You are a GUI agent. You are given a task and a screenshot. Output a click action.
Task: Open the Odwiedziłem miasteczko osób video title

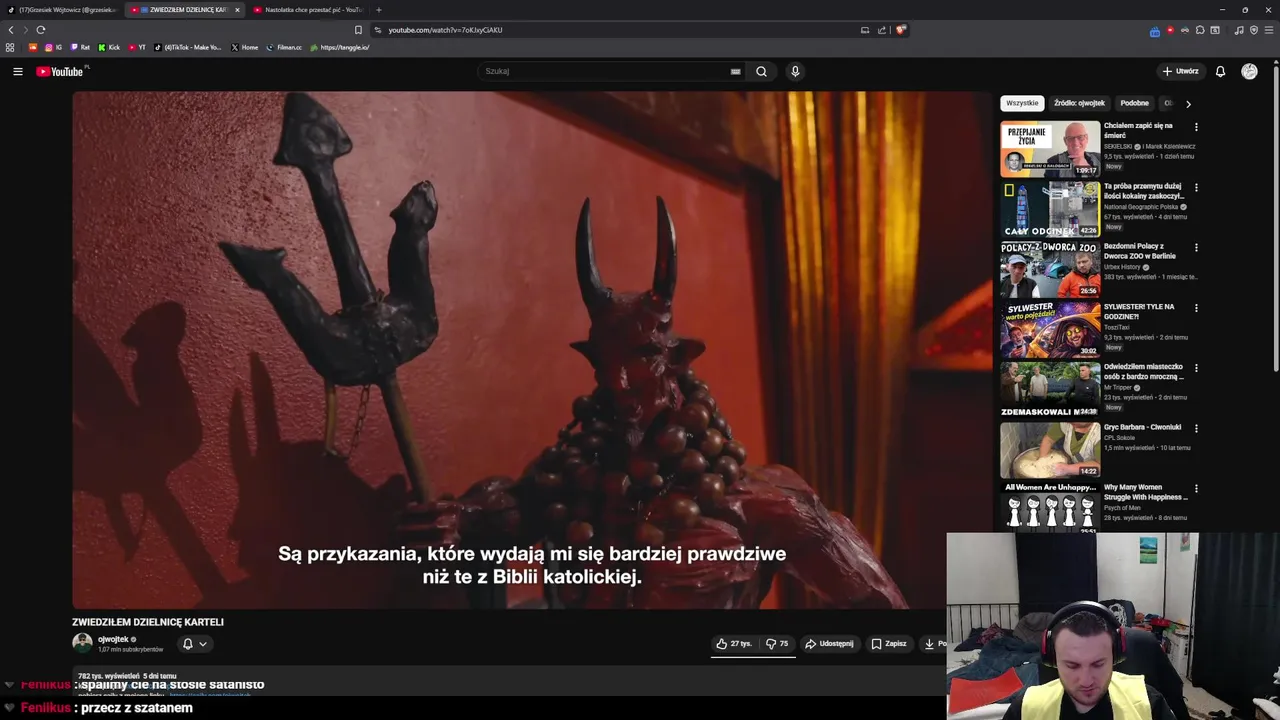[x=1144, y=372]
